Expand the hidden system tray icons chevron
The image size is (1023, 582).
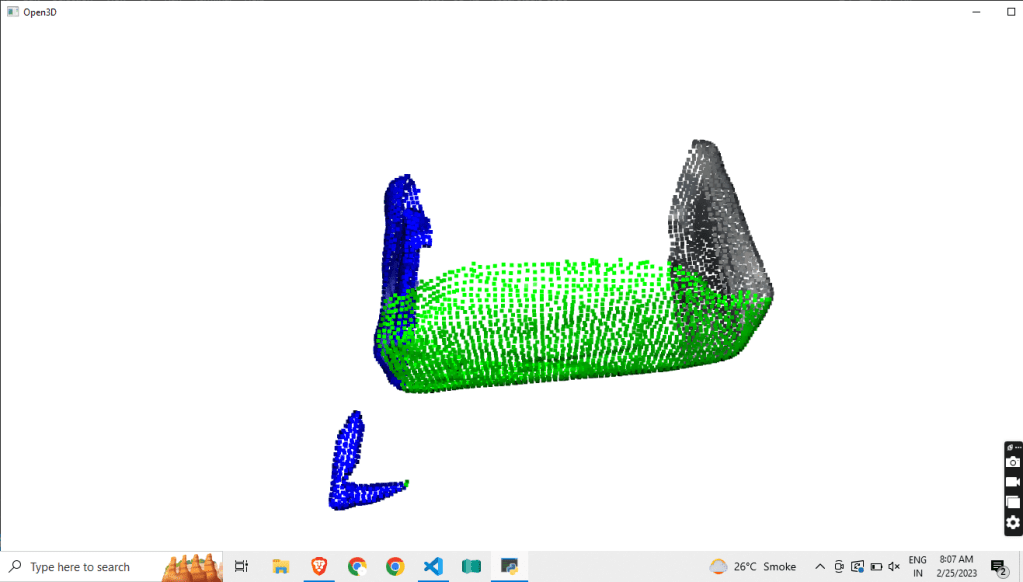820,566
